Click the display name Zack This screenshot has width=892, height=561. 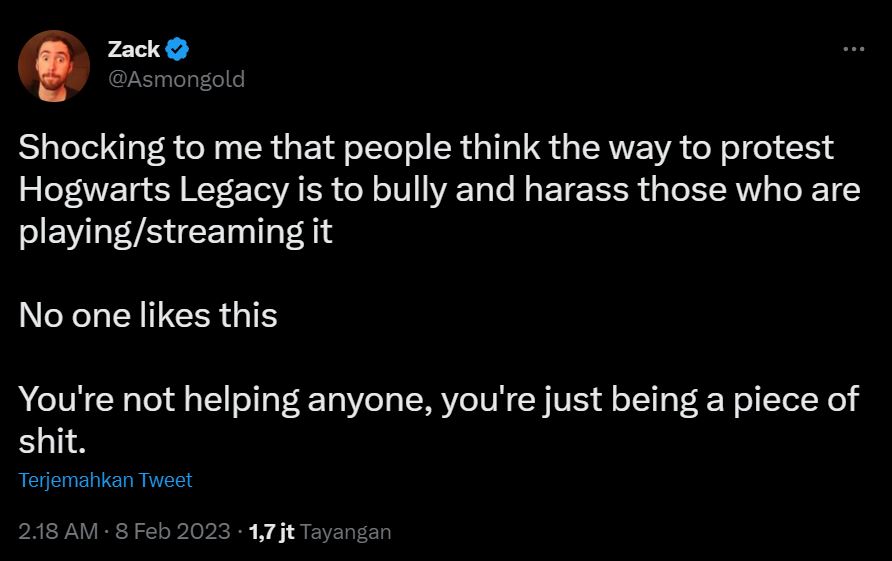[x=134, y=50]
